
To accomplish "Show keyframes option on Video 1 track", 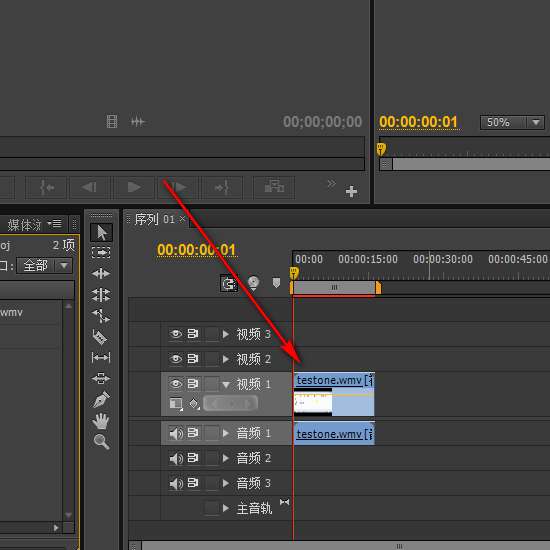I will click(194, 403).
